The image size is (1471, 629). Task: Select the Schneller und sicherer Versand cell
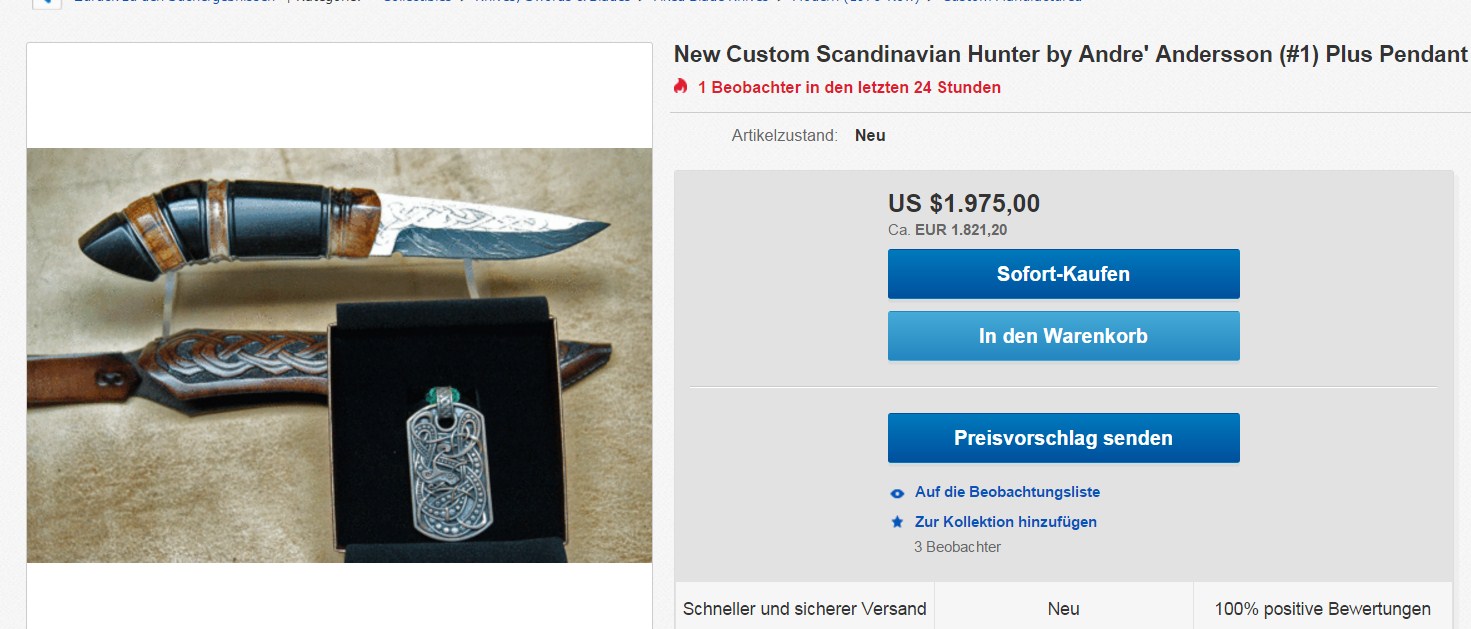pos(805,608)
